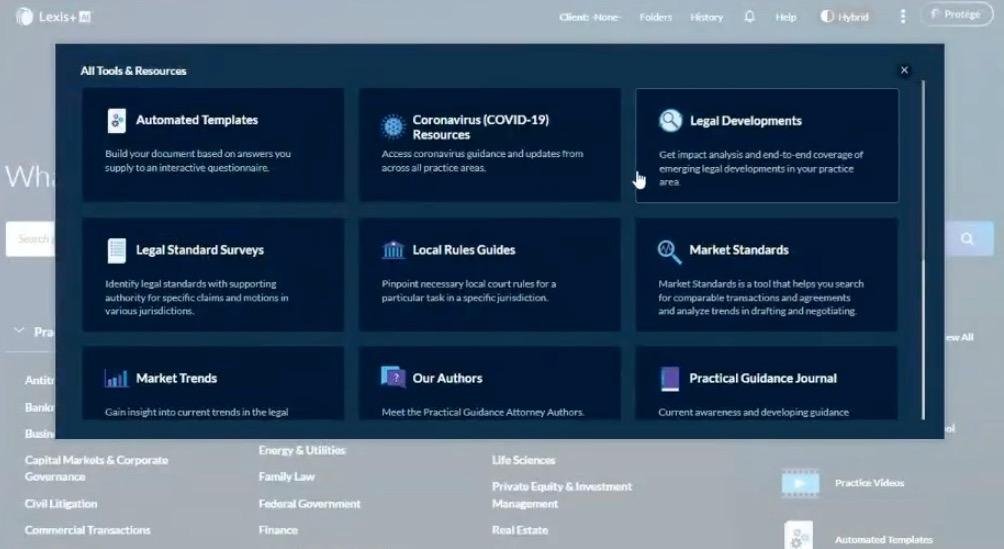Click the Our Authors icon
1004x549 pixels.
(393, 377)
